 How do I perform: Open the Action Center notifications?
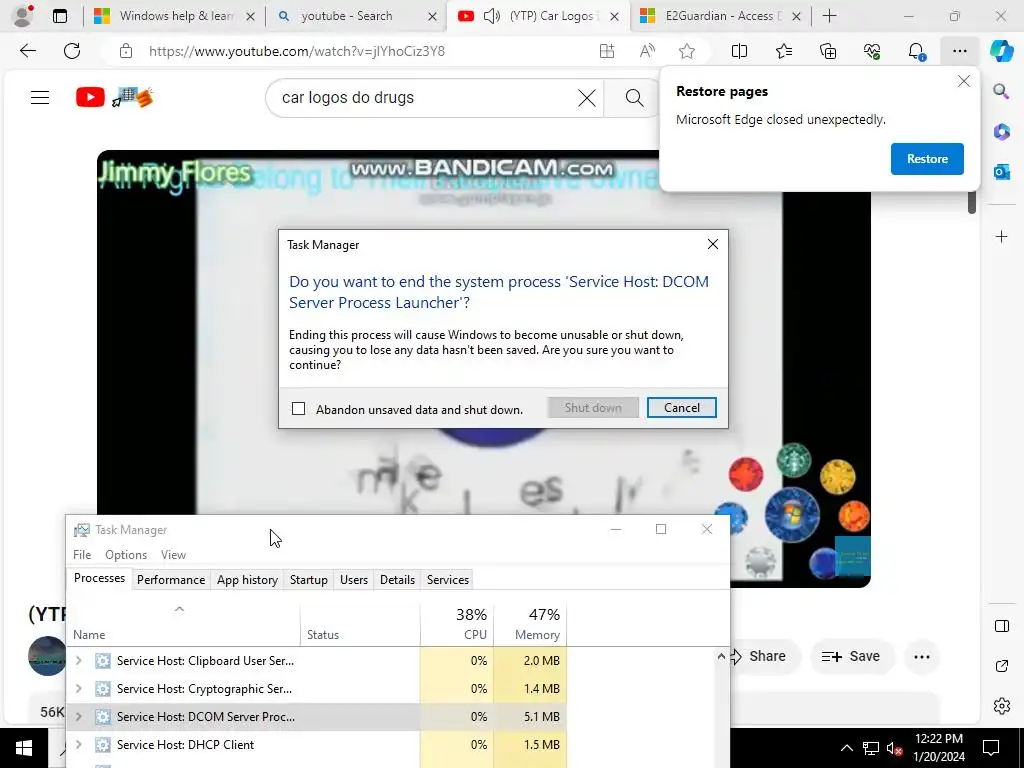point(991,748)
